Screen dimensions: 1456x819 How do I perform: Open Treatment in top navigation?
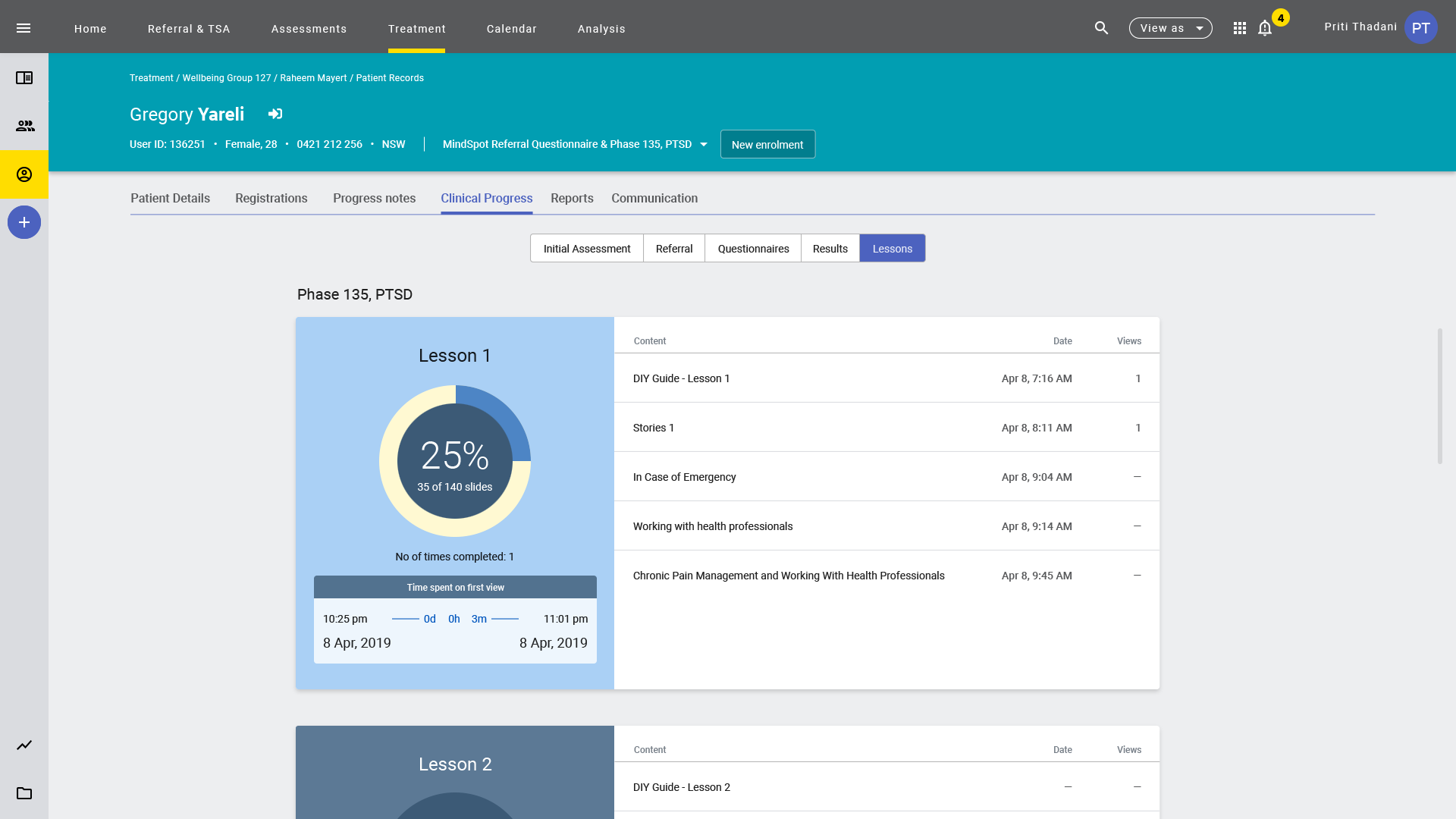[x=417, y=29]
